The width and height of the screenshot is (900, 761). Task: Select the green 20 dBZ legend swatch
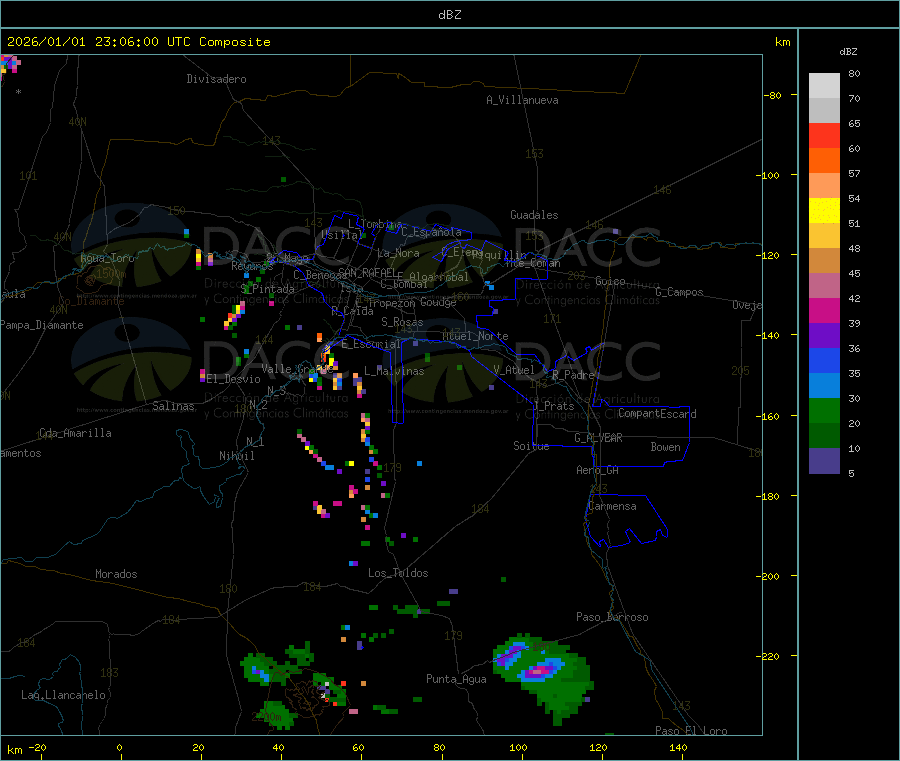pyautogui.click(x=824, y=410)
